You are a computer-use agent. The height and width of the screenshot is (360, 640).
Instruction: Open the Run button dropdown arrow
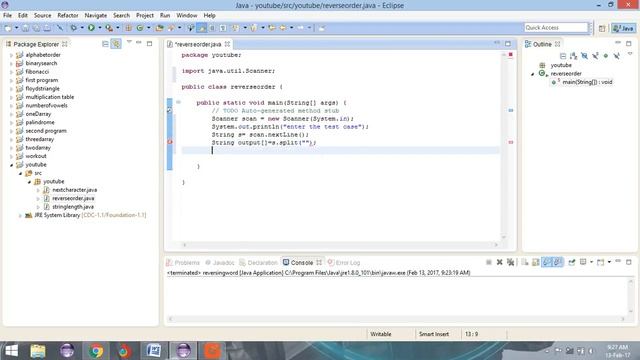coord(100,28)
